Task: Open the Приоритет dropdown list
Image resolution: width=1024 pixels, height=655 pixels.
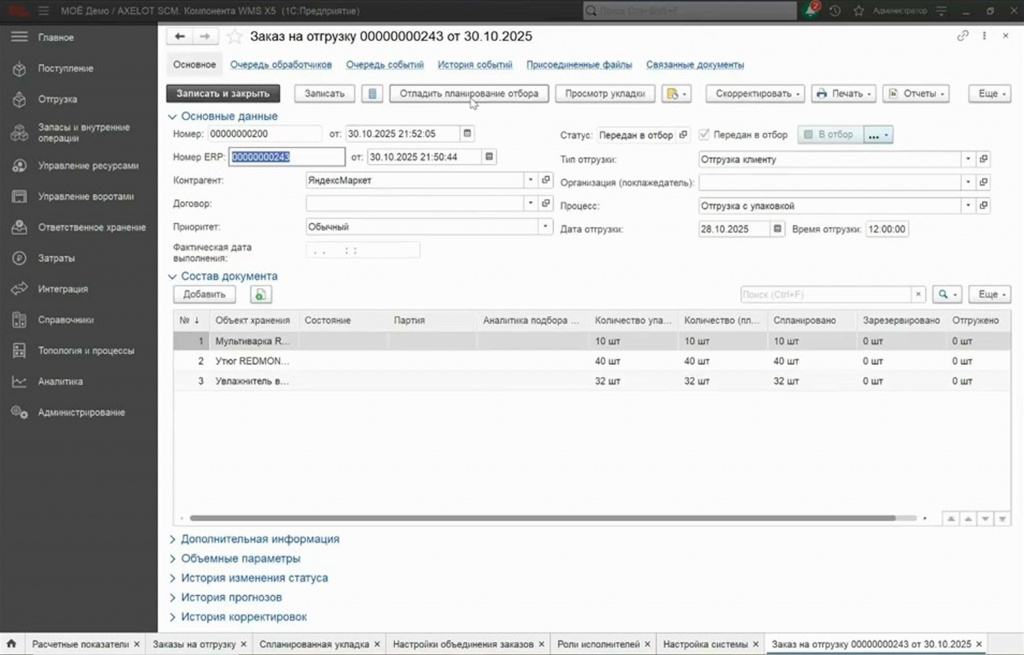Action: pyautogui.click(x=545, y=227)
